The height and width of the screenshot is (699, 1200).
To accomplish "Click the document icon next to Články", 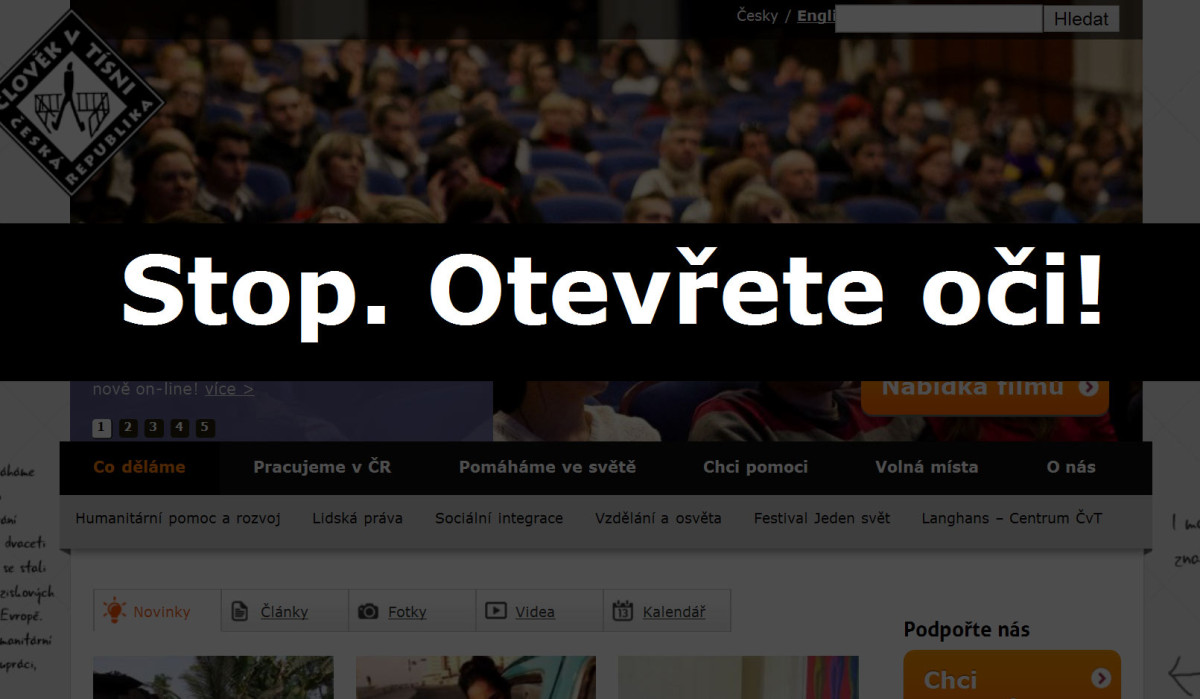I will click(240, 611).
